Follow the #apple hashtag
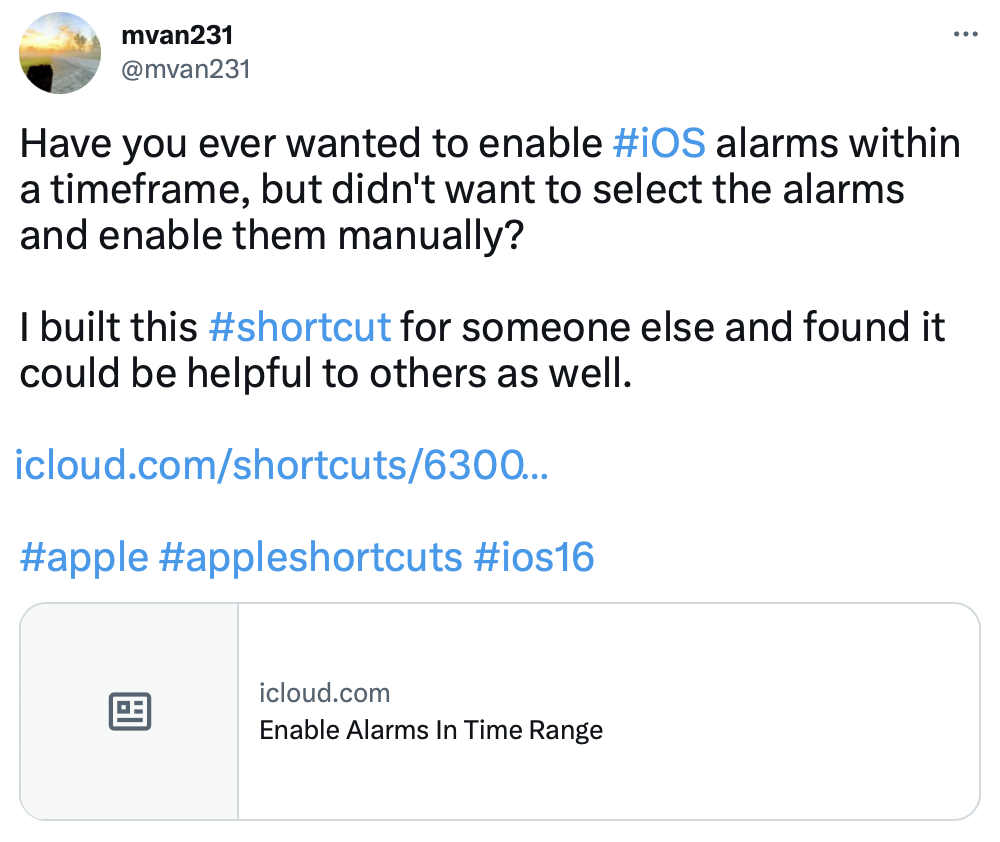1000x842 pixels. [84, 558]
